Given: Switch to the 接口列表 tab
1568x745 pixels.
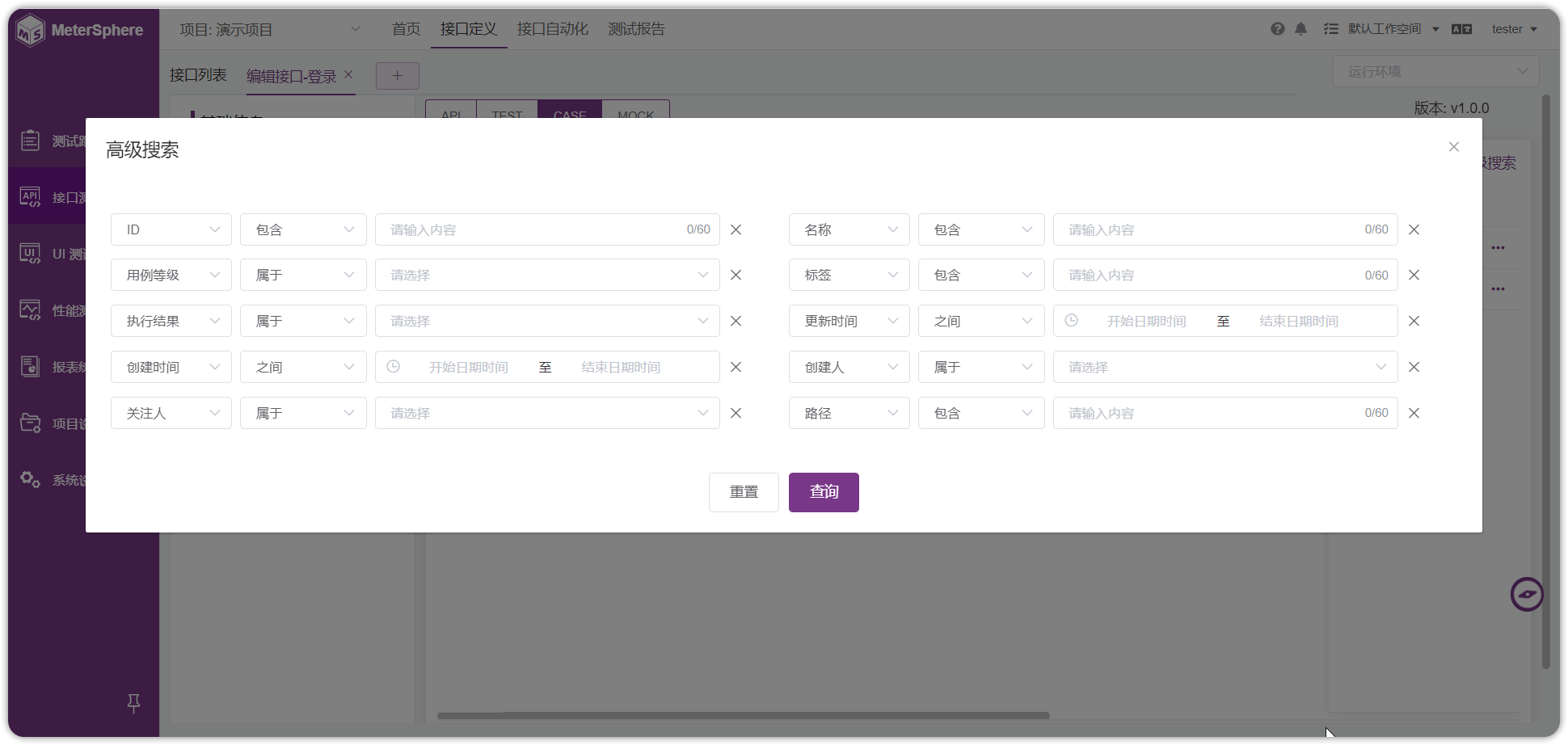Looking at the screenshot, I should point(198,75).
